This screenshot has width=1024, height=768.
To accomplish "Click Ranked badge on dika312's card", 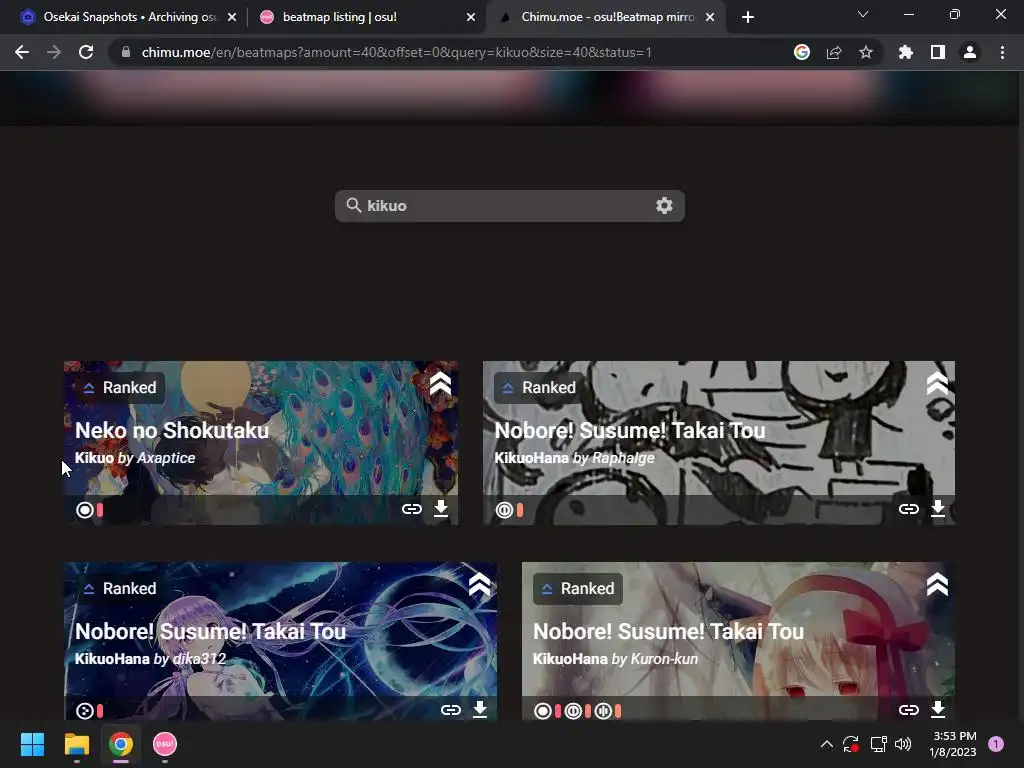I will [120, 588].
